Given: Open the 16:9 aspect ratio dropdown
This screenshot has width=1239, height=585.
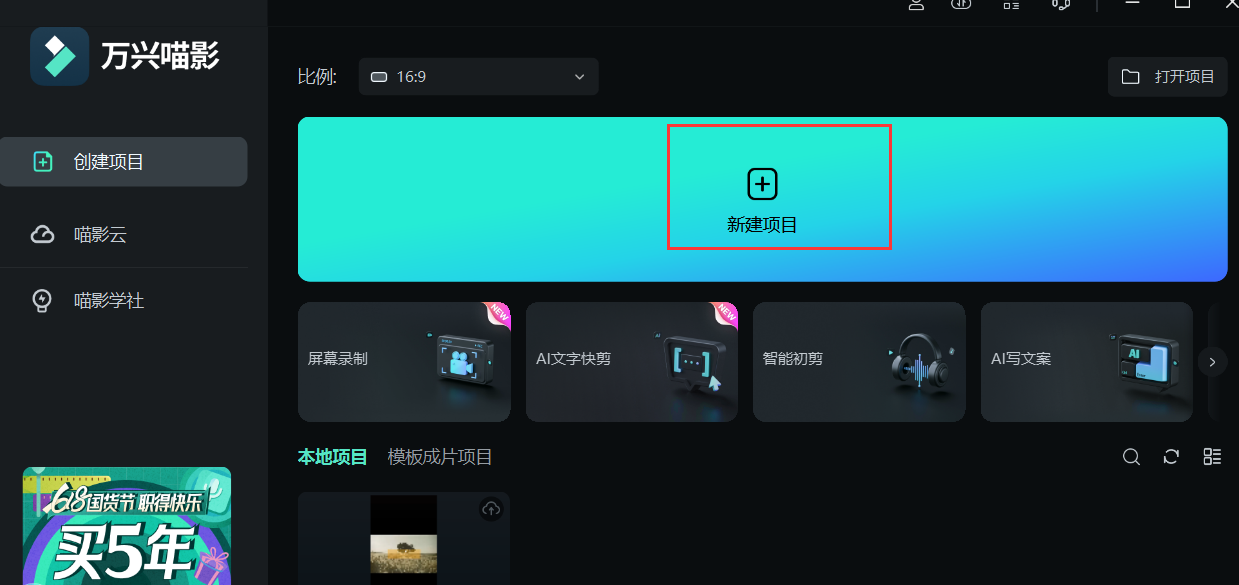Looking at the screenshot, I should (x=478, y=76).
